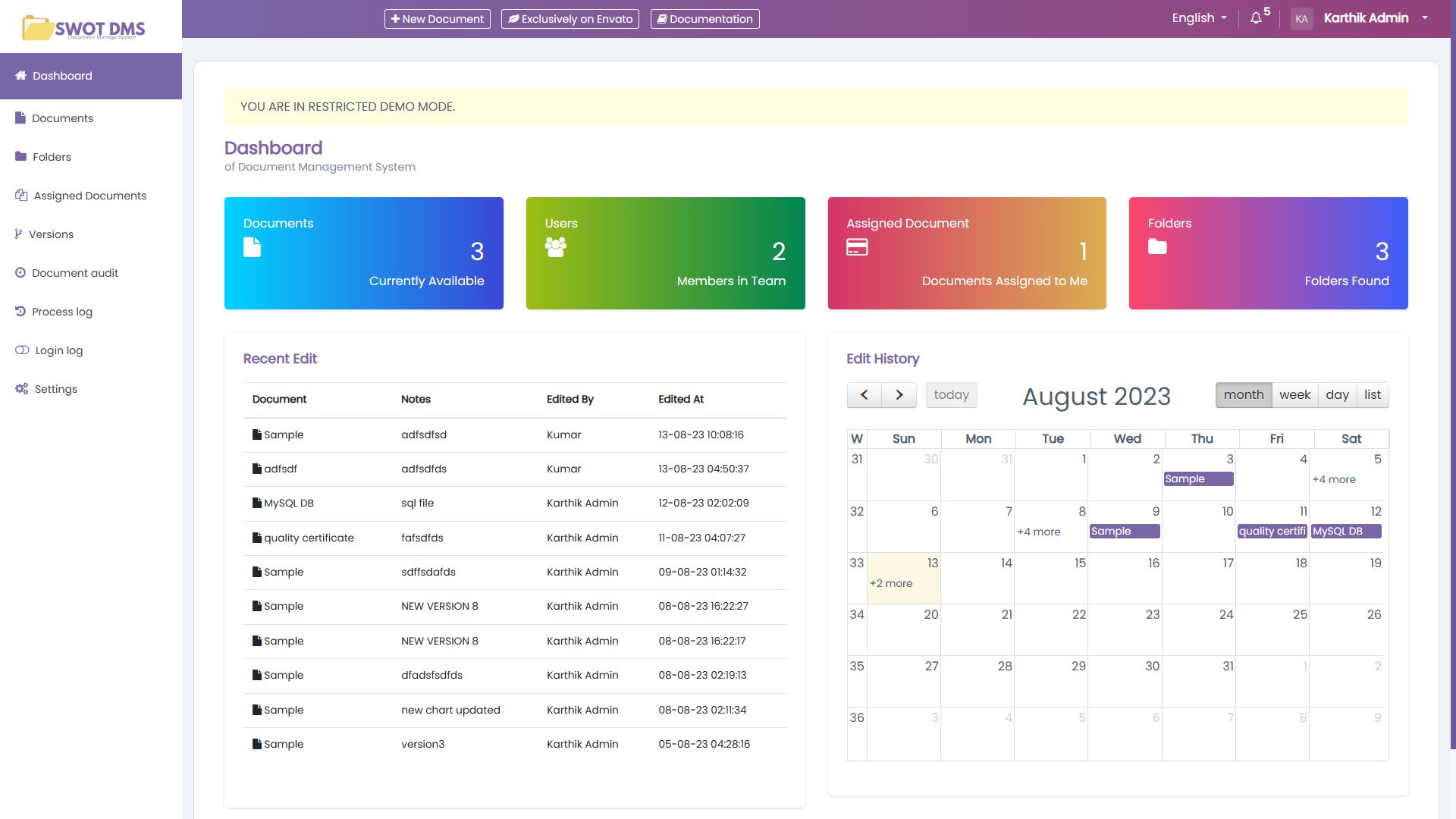Open the English language dropdown
Viewport: 1456px width, 819px height.
1199,18
